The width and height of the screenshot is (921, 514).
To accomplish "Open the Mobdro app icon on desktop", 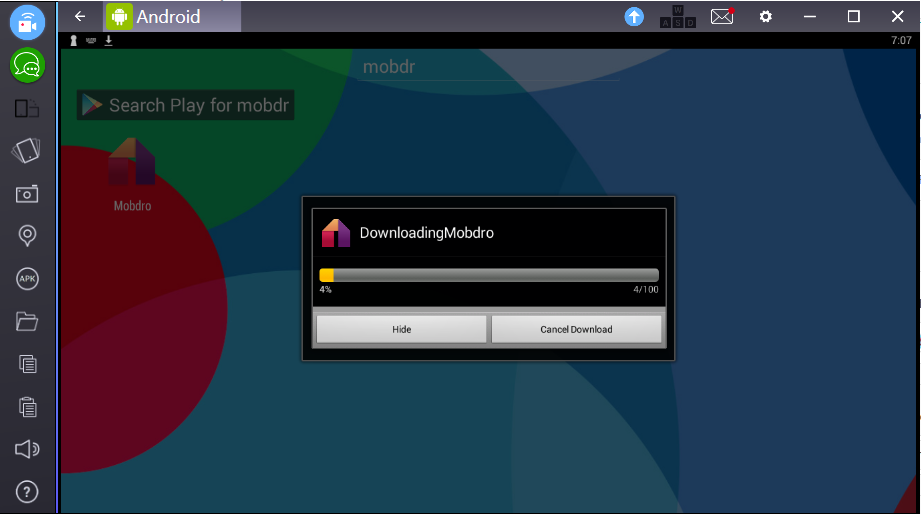I will pos(132,174).
